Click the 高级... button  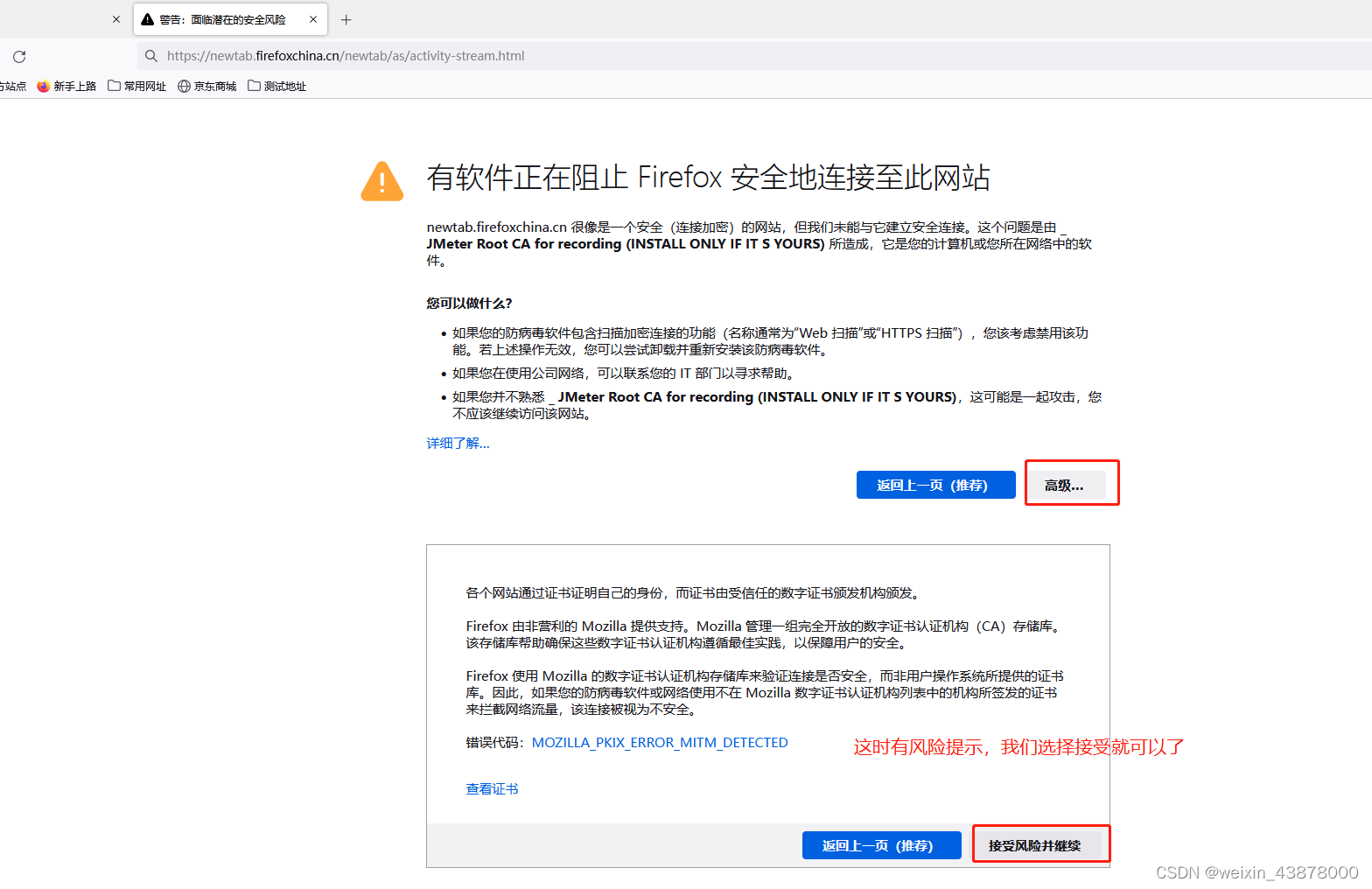click(x=1064, y=485)
